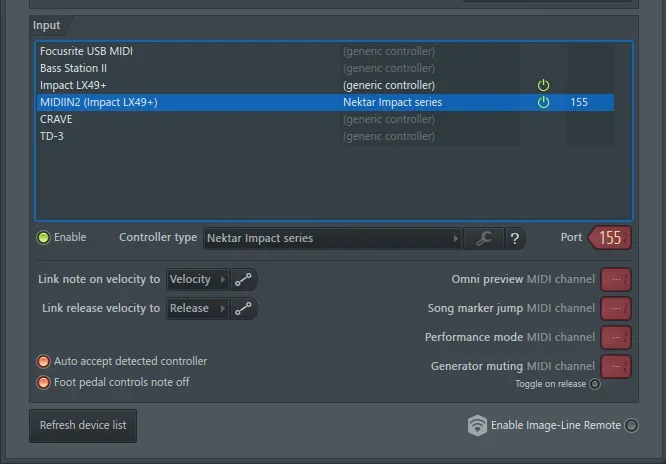Toggle Foot pedal controls note off
This screenshot has height=464, width=666.
click(x=43, y=383)
